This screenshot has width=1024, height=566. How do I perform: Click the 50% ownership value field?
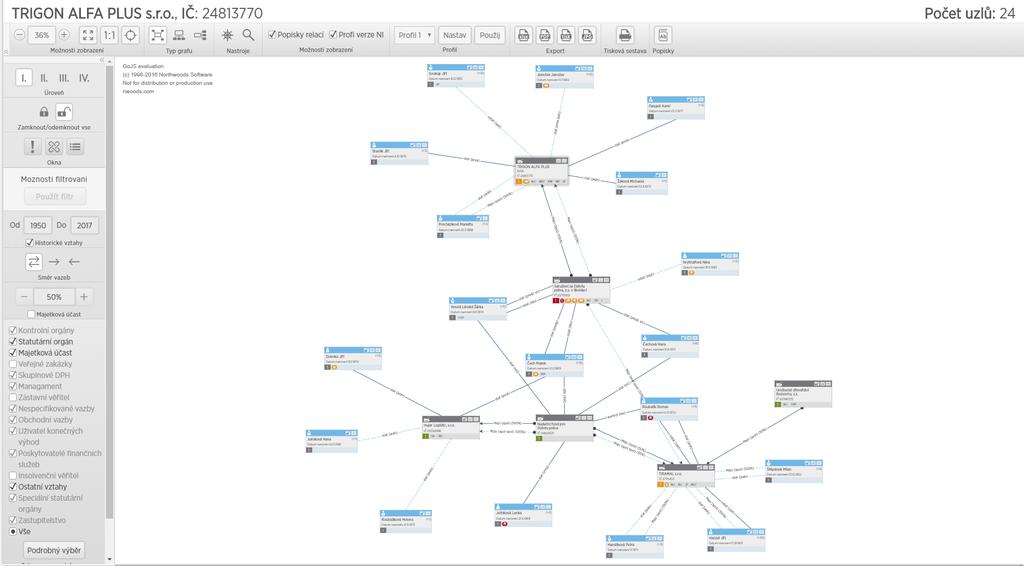click(x=54, y=296)
